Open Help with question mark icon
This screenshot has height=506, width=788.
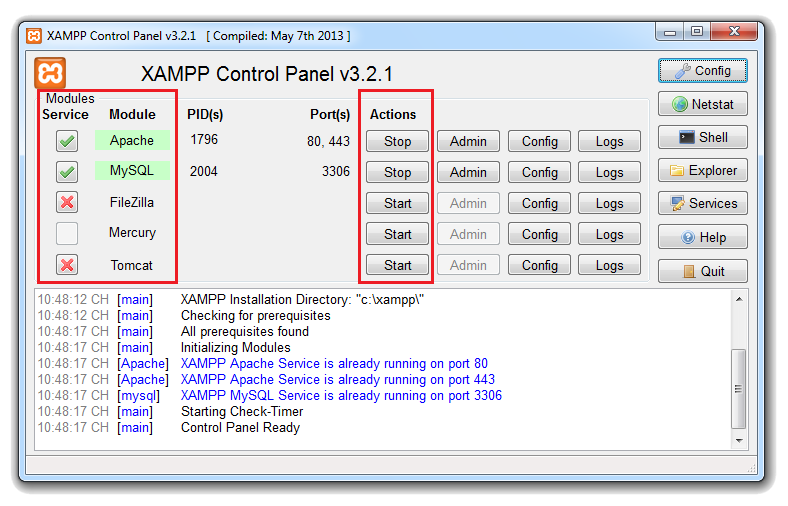click(702, 237)
